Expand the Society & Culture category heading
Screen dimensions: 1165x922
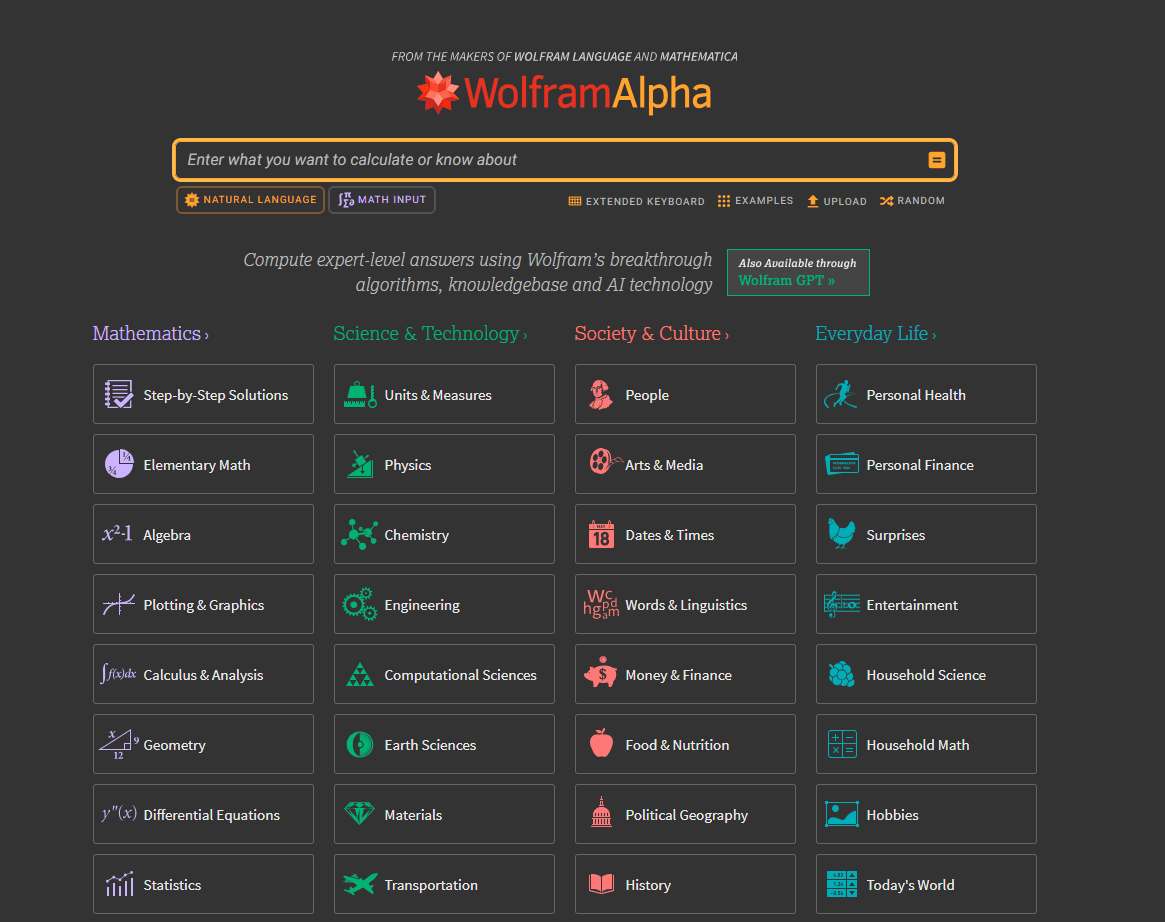pyautogui.click(x=652, y=334)
